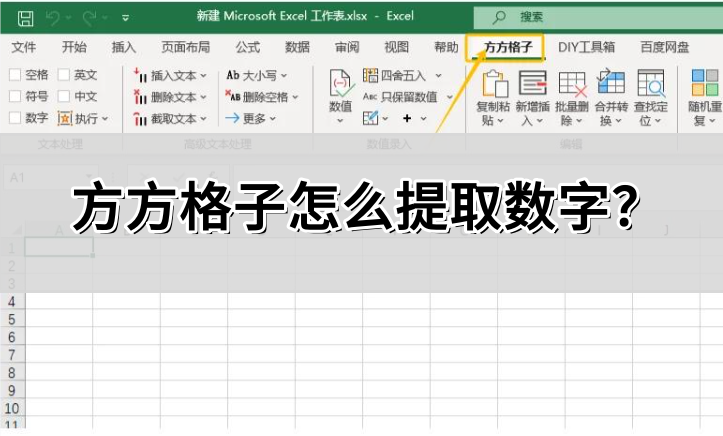Open the 文件 menu tab

24,47
